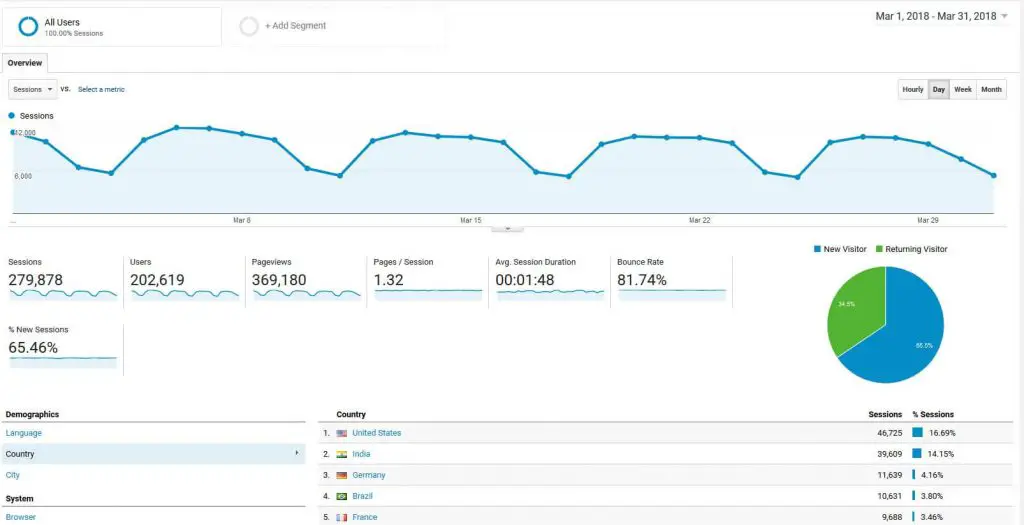Open the India country link
The width and height of the screenshot is (1024, 525).
pyautogui.click(x=361, y=454)
